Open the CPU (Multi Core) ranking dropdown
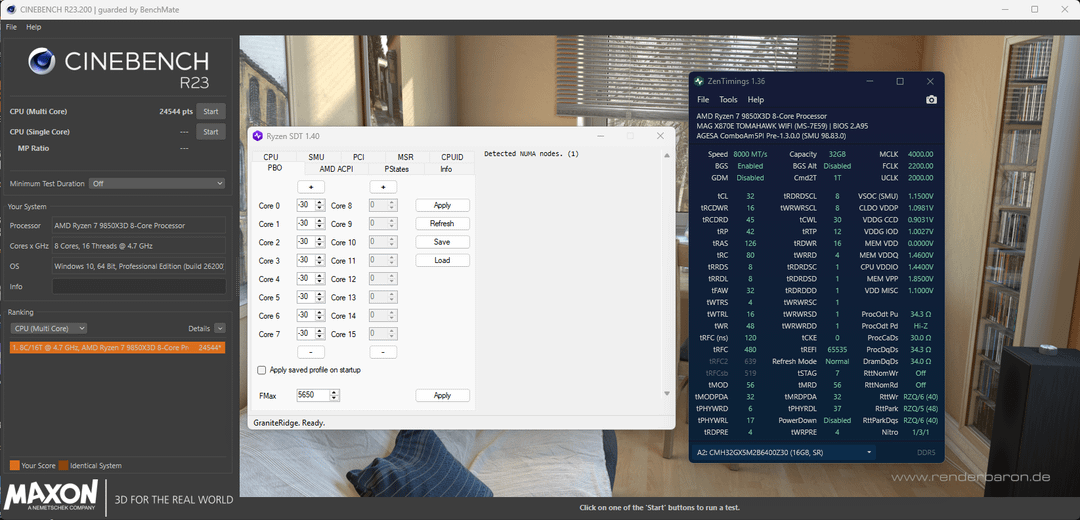 click(x=48, y=328)
